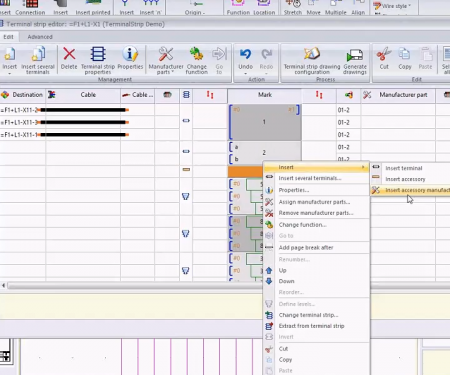Choose Assign manufacturer parts... menu entry
The image size is (450, 375).
coord(314,202)
